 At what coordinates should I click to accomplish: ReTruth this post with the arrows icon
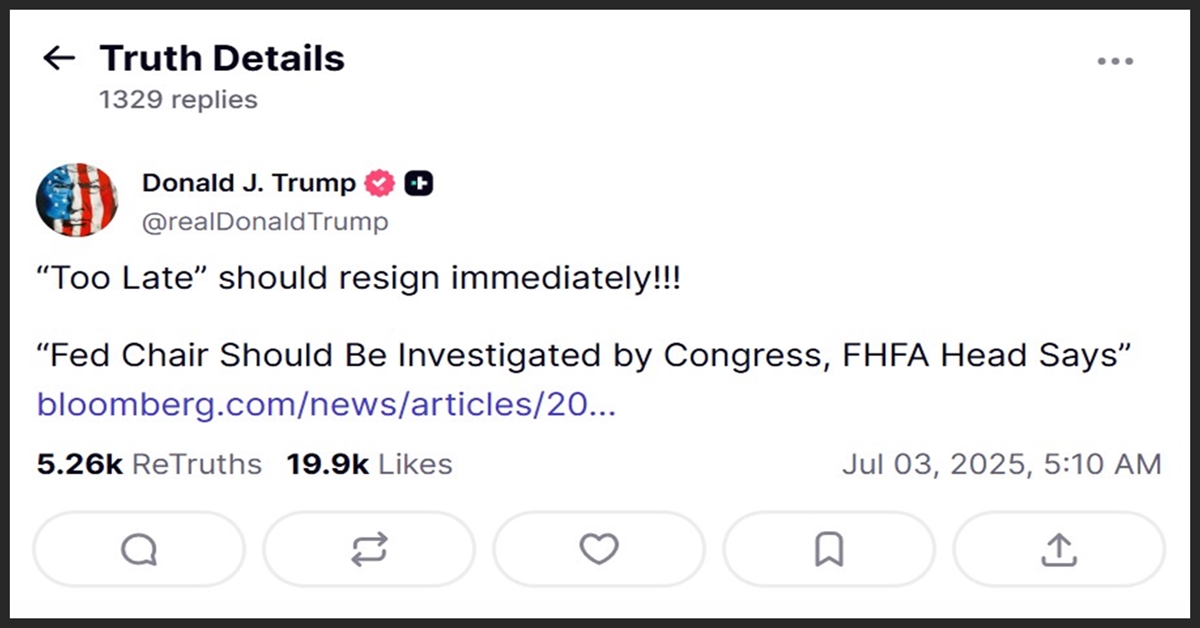[369, 549]
